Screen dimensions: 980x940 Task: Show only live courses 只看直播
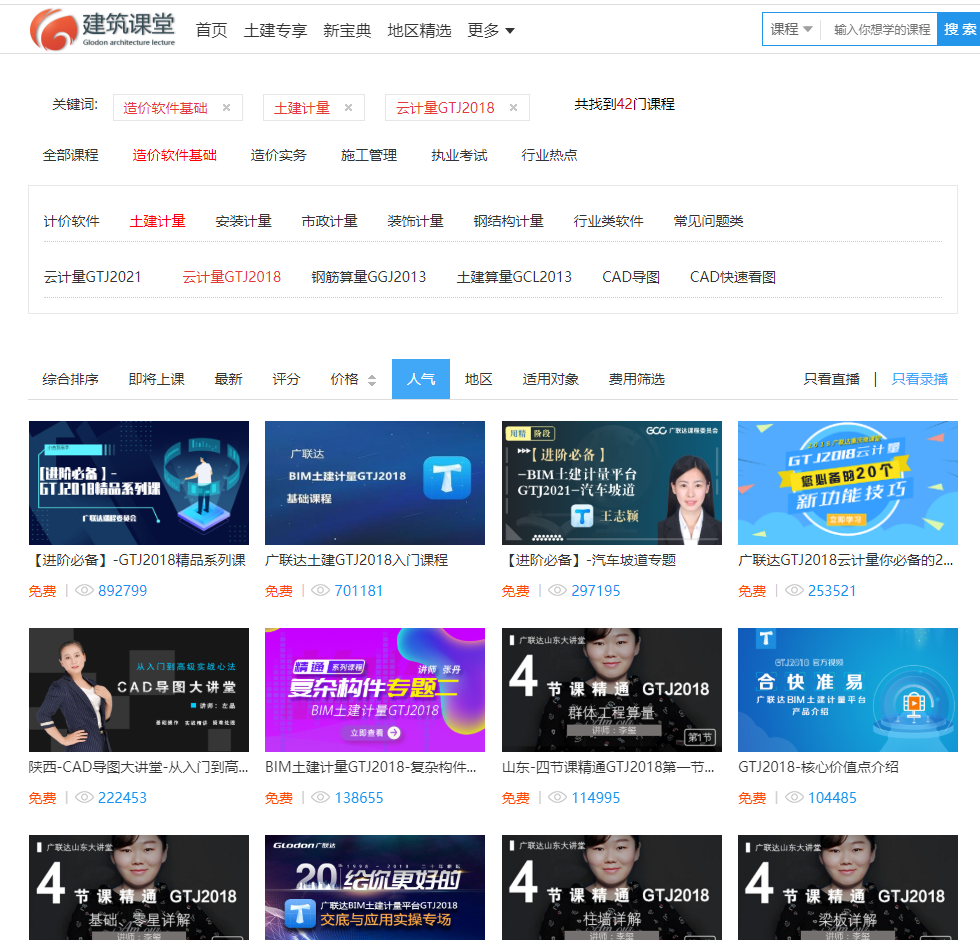point(831,379)
